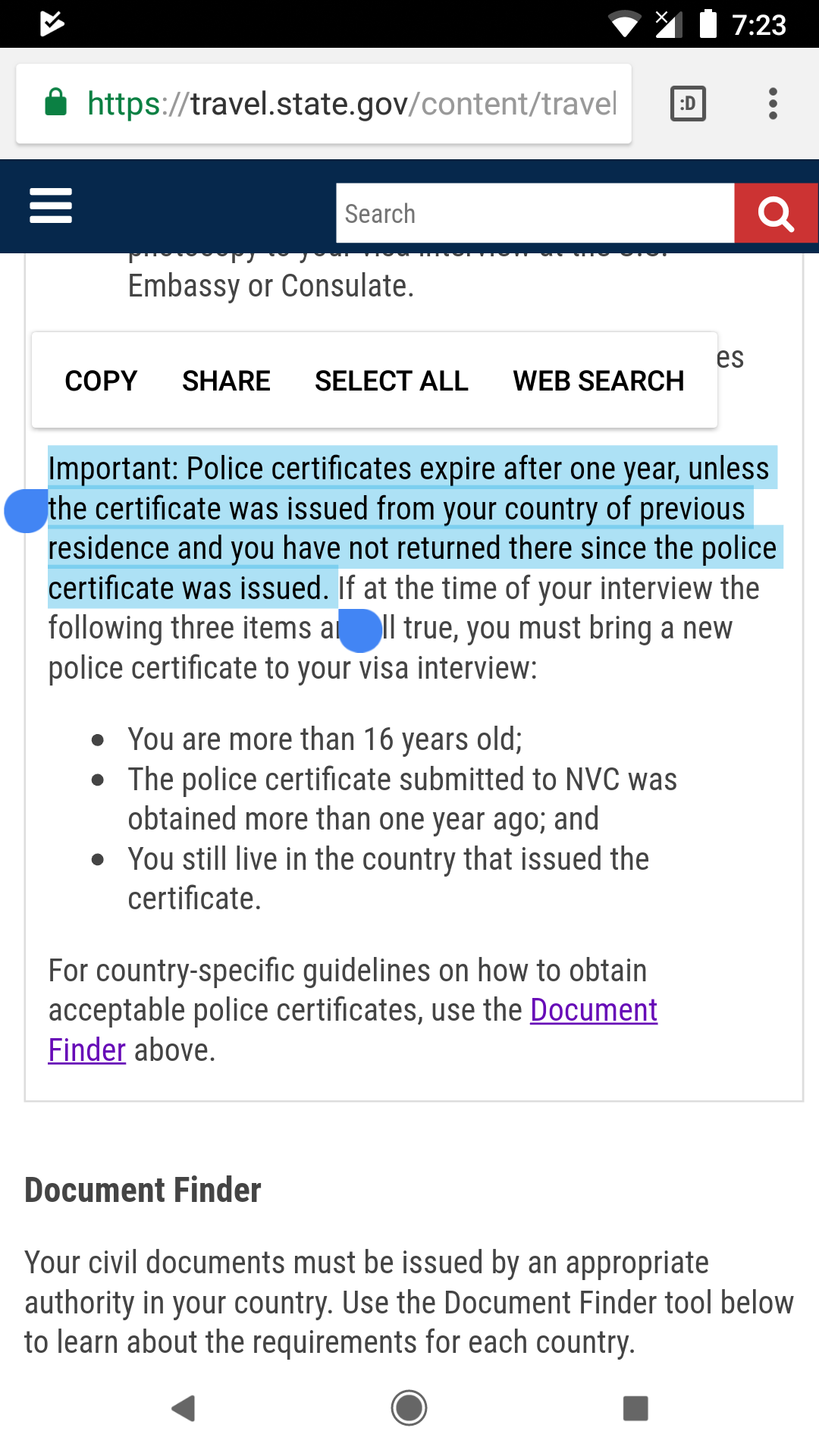Tap the red search magnifier button
Viewport: 819px width, 1456px height.
776,213
